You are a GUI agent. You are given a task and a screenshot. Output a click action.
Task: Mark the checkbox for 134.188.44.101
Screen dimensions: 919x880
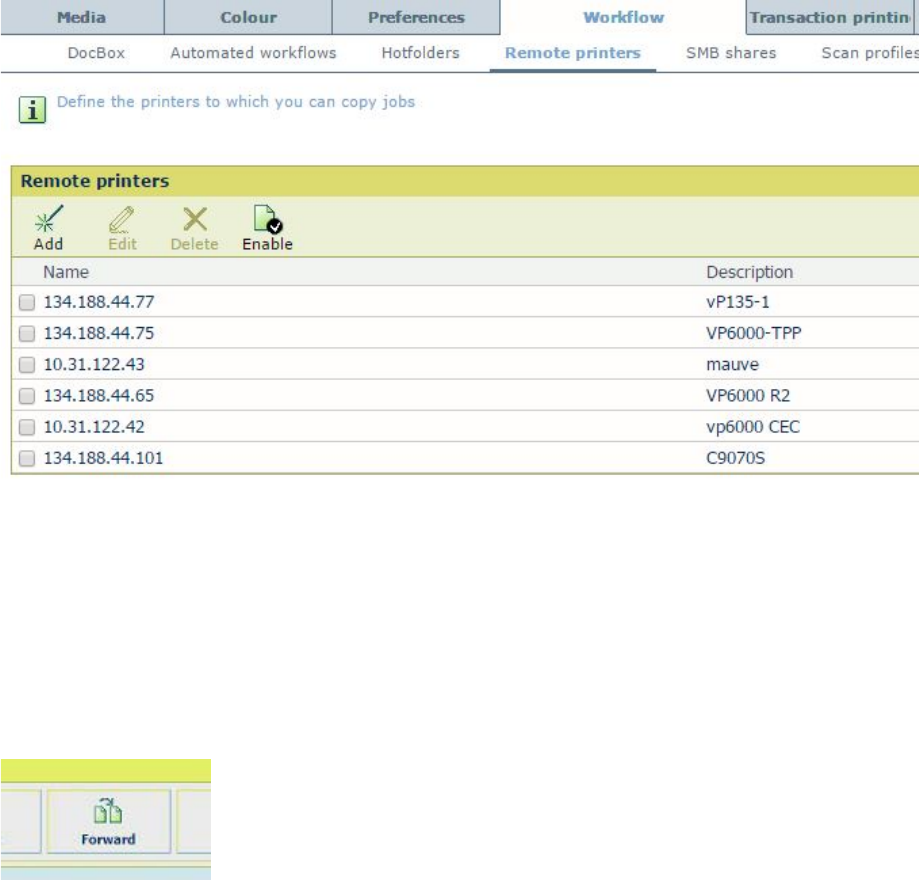26,458
